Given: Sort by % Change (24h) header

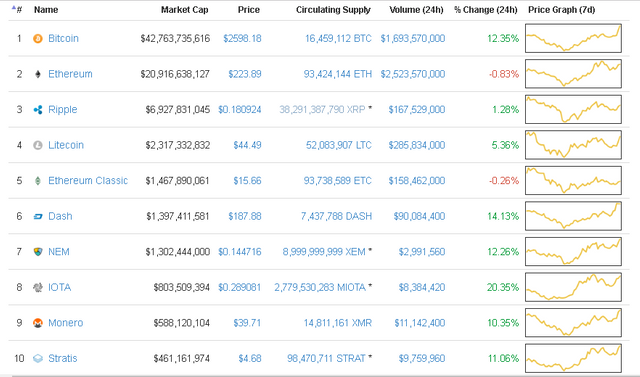Looking at the screenshot, I should pos(485,9).
